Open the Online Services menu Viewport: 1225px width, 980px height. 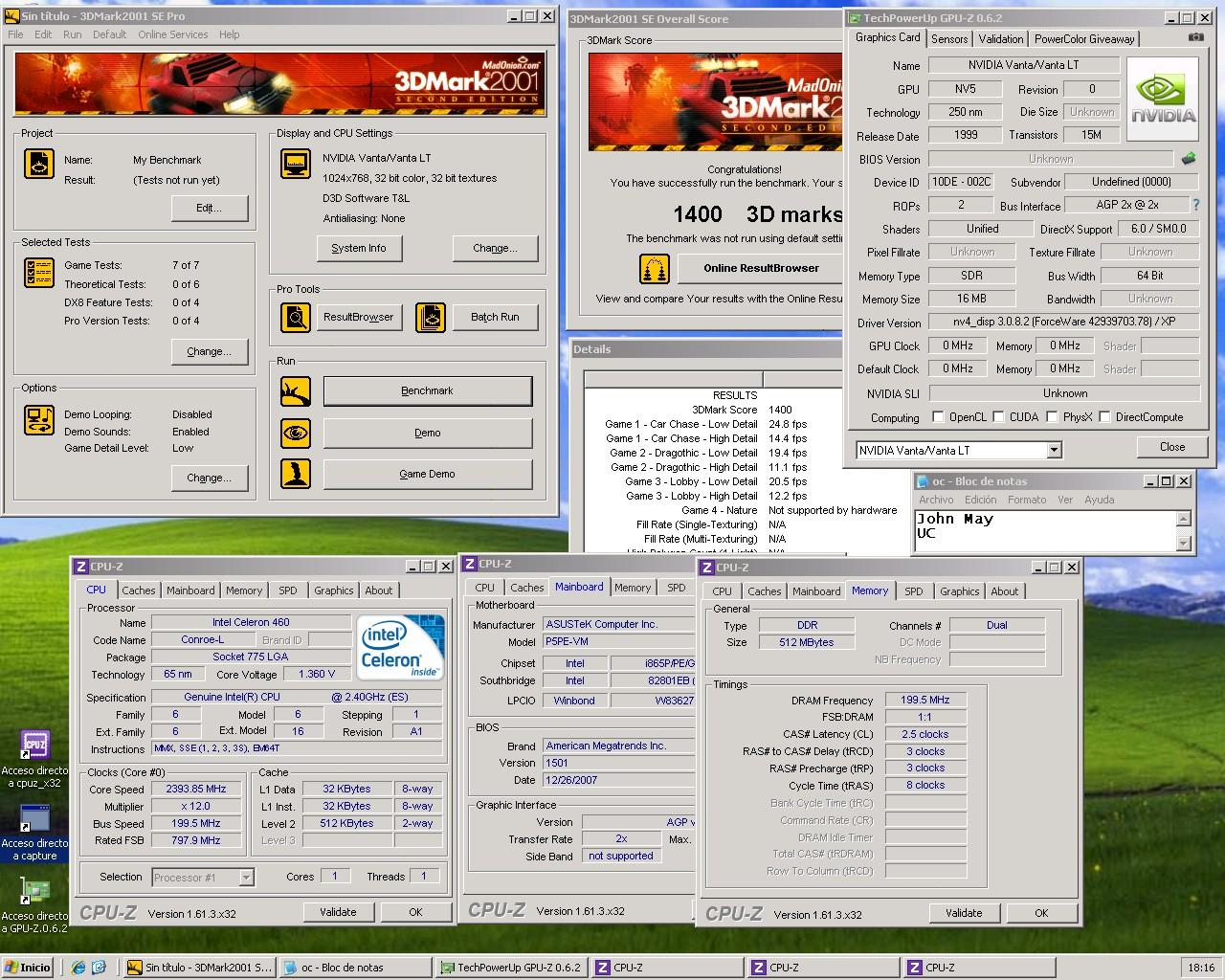[x=172, y=34]
